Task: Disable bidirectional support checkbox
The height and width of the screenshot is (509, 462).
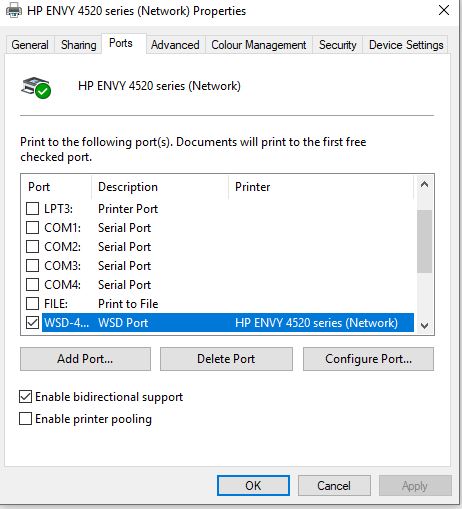Action: coord(25,397)
